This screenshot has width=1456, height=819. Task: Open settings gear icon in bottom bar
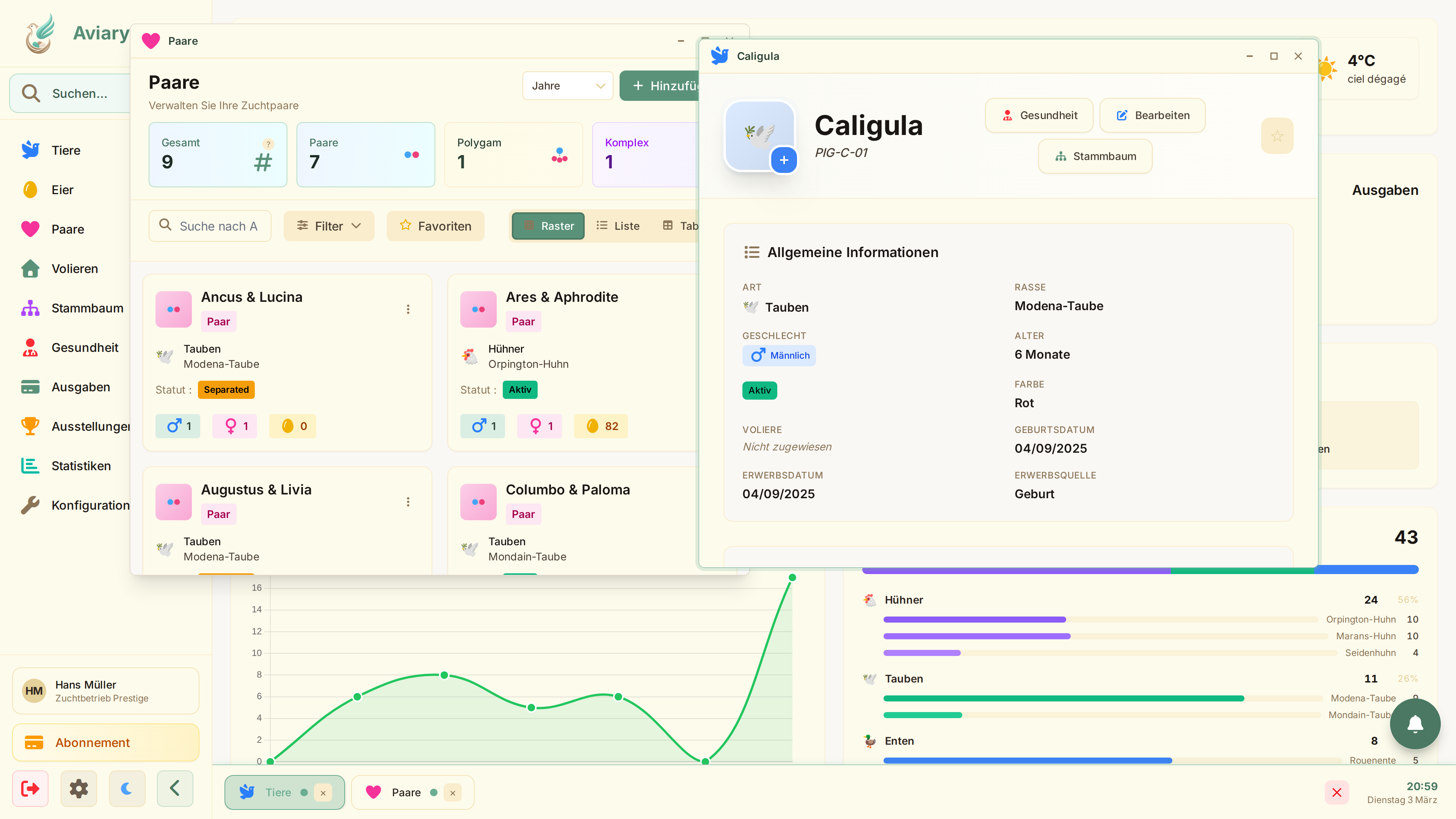pyautogui.click(x=78, y=789)
